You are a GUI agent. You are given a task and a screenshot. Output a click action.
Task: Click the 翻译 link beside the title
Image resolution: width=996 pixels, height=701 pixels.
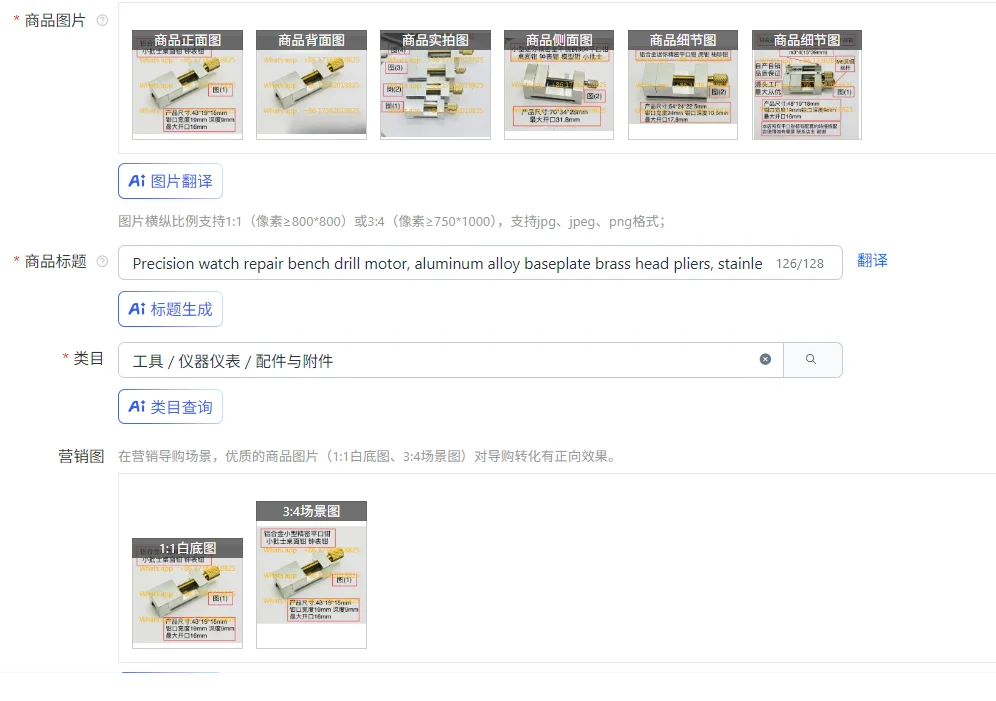872,260
